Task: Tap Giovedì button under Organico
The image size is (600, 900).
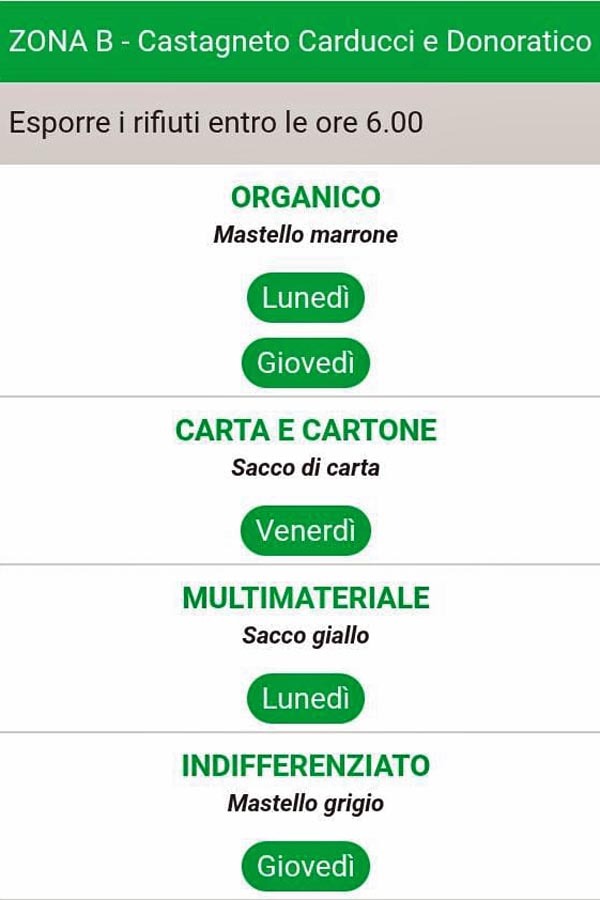Action: tap(305, 363)
